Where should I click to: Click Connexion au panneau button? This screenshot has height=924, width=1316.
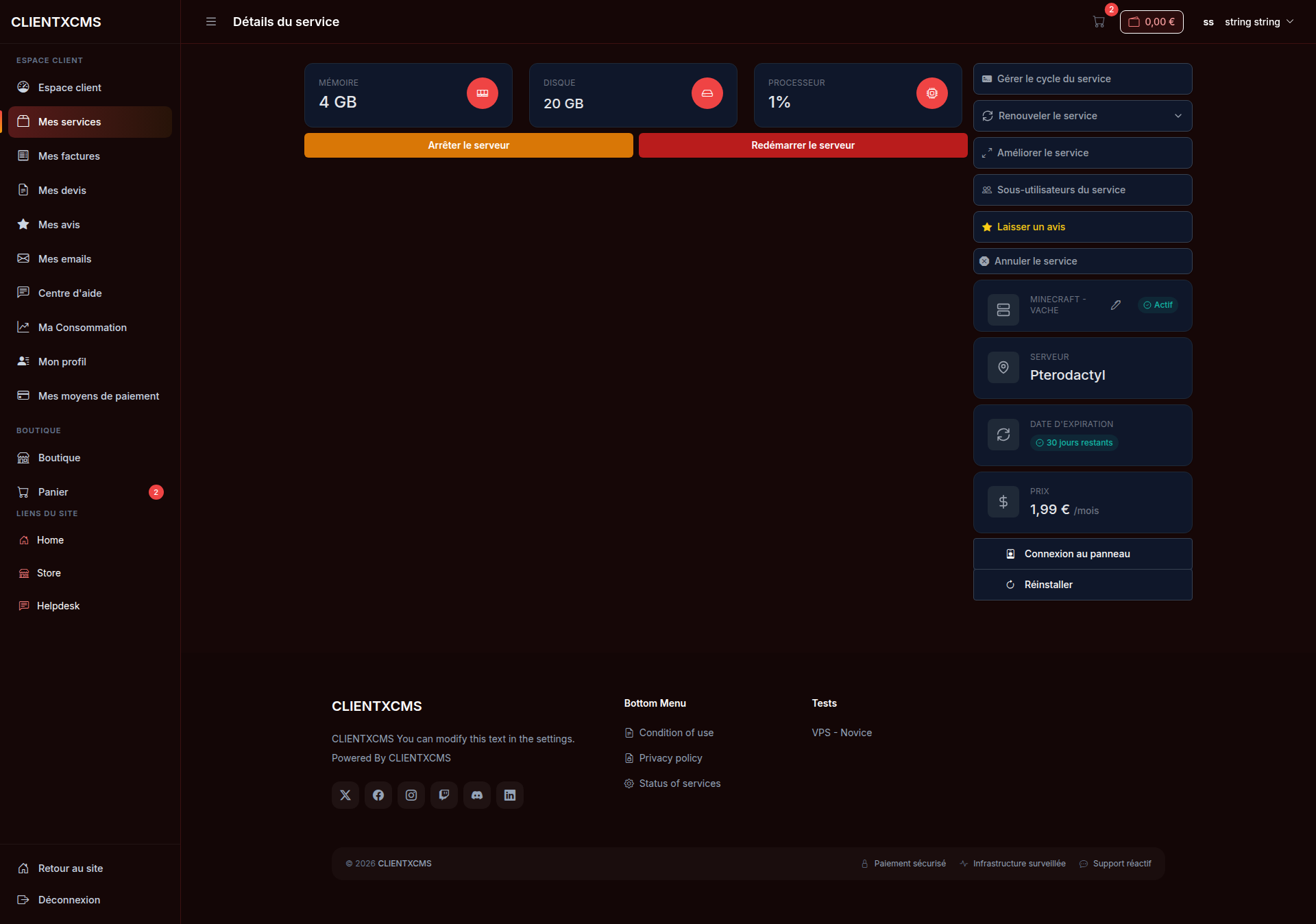[x=1082, y=554]
